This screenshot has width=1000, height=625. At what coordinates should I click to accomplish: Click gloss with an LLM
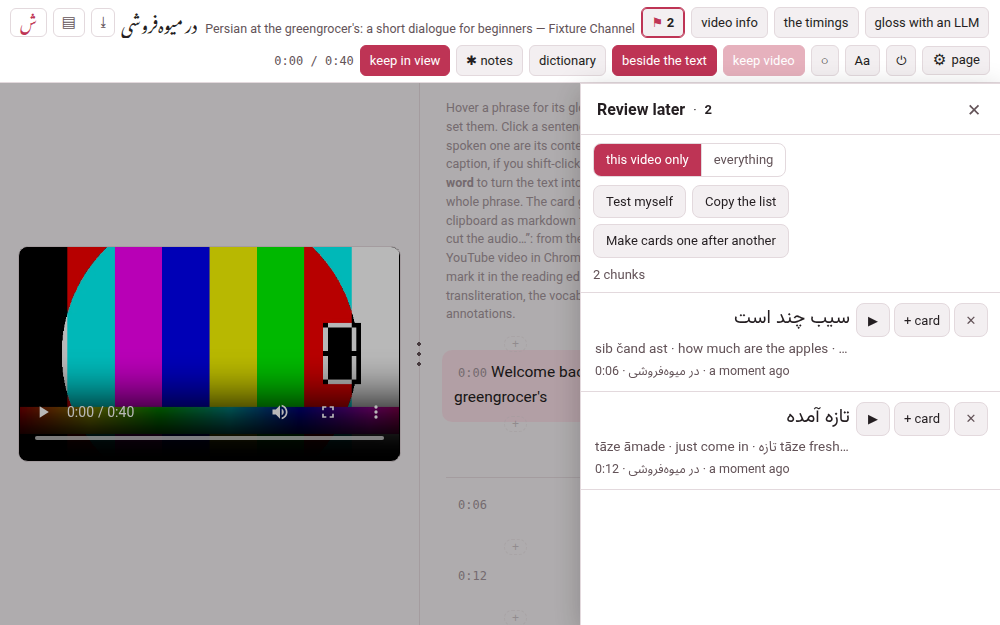tap(926, 23)
